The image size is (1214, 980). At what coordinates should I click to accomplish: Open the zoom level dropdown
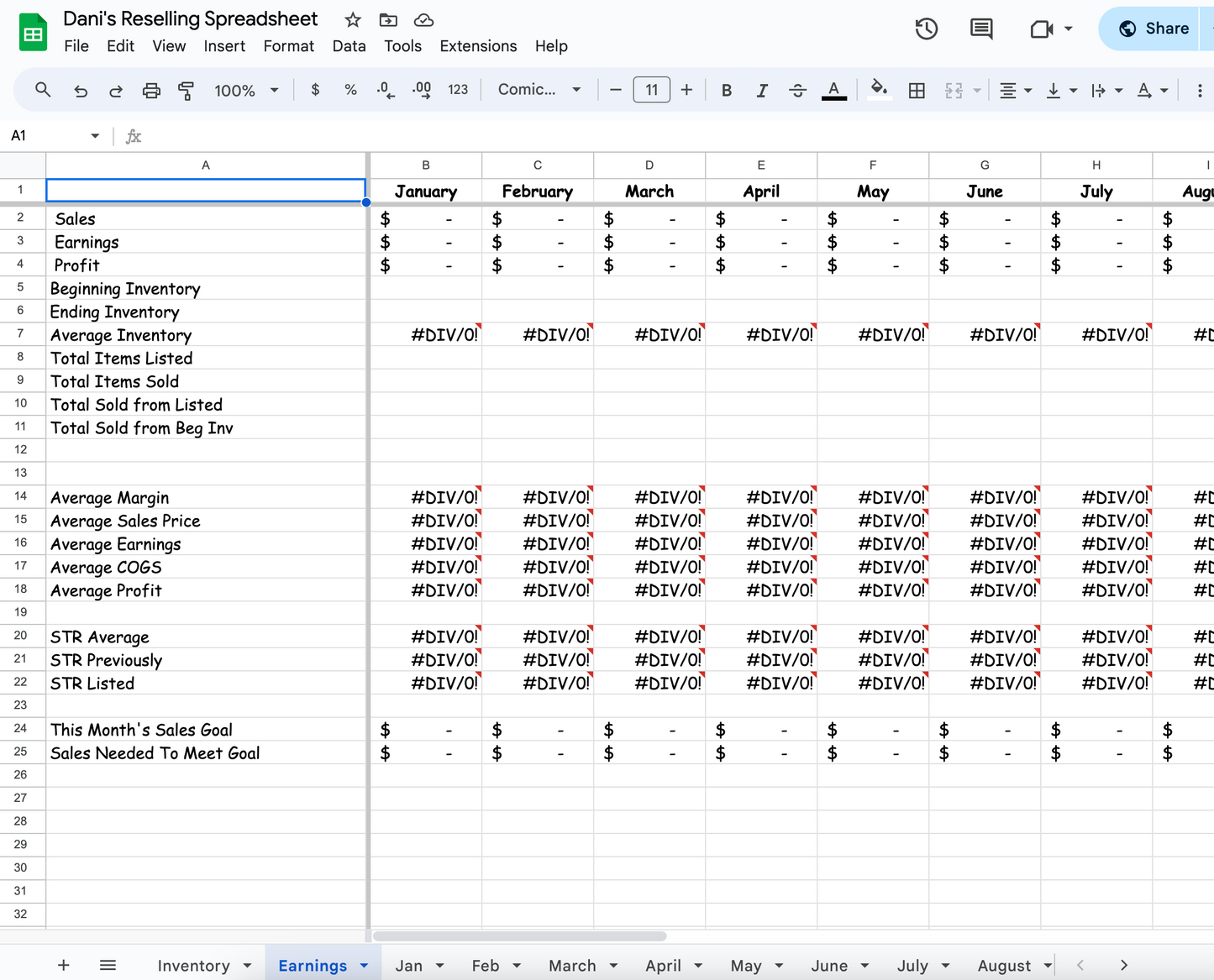245,90
